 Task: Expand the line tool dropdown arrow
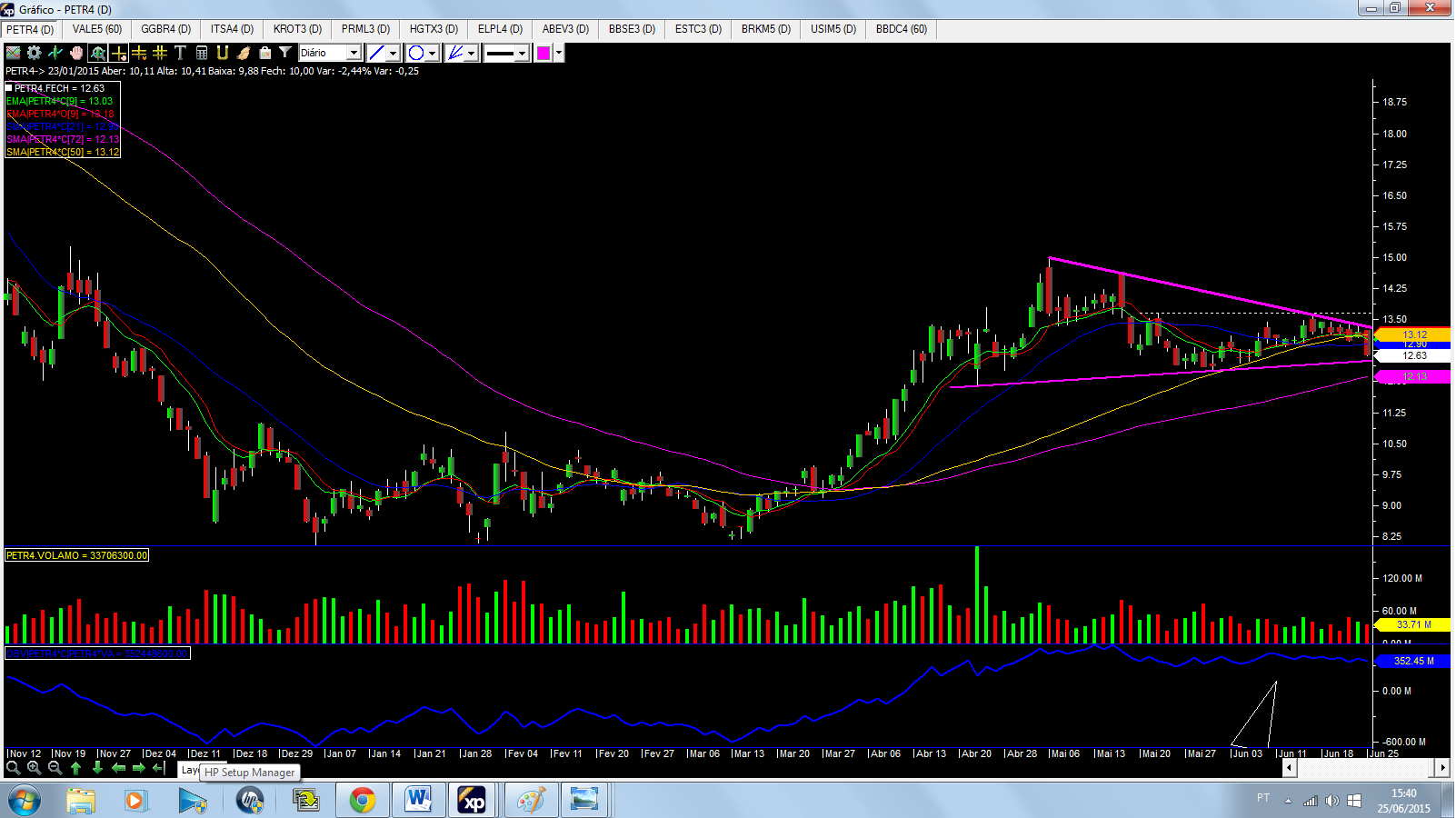pos(394,53)
